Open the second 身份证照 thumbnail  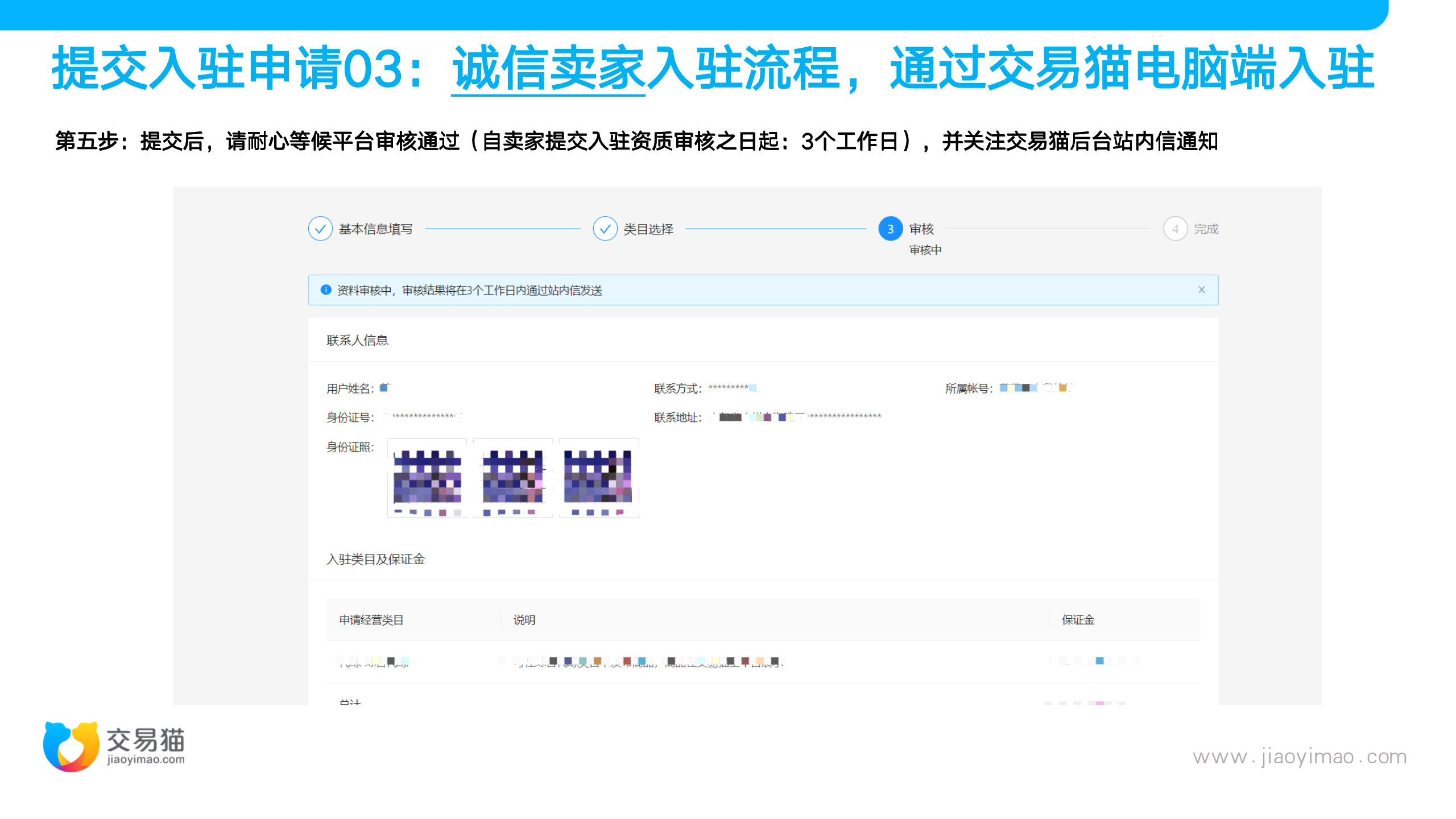click(513, 478)
